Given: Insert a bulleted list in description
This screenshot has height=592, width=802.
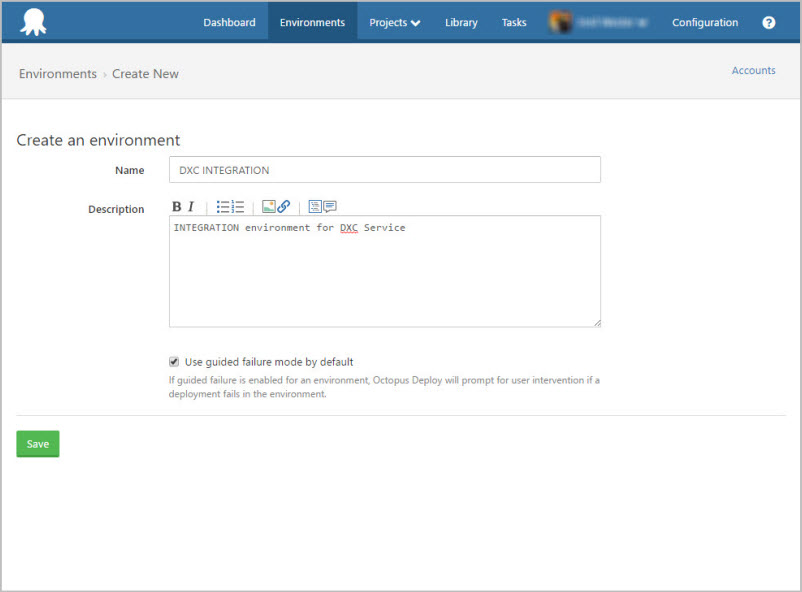Looking at the screenshot, I should click(223, 207).
